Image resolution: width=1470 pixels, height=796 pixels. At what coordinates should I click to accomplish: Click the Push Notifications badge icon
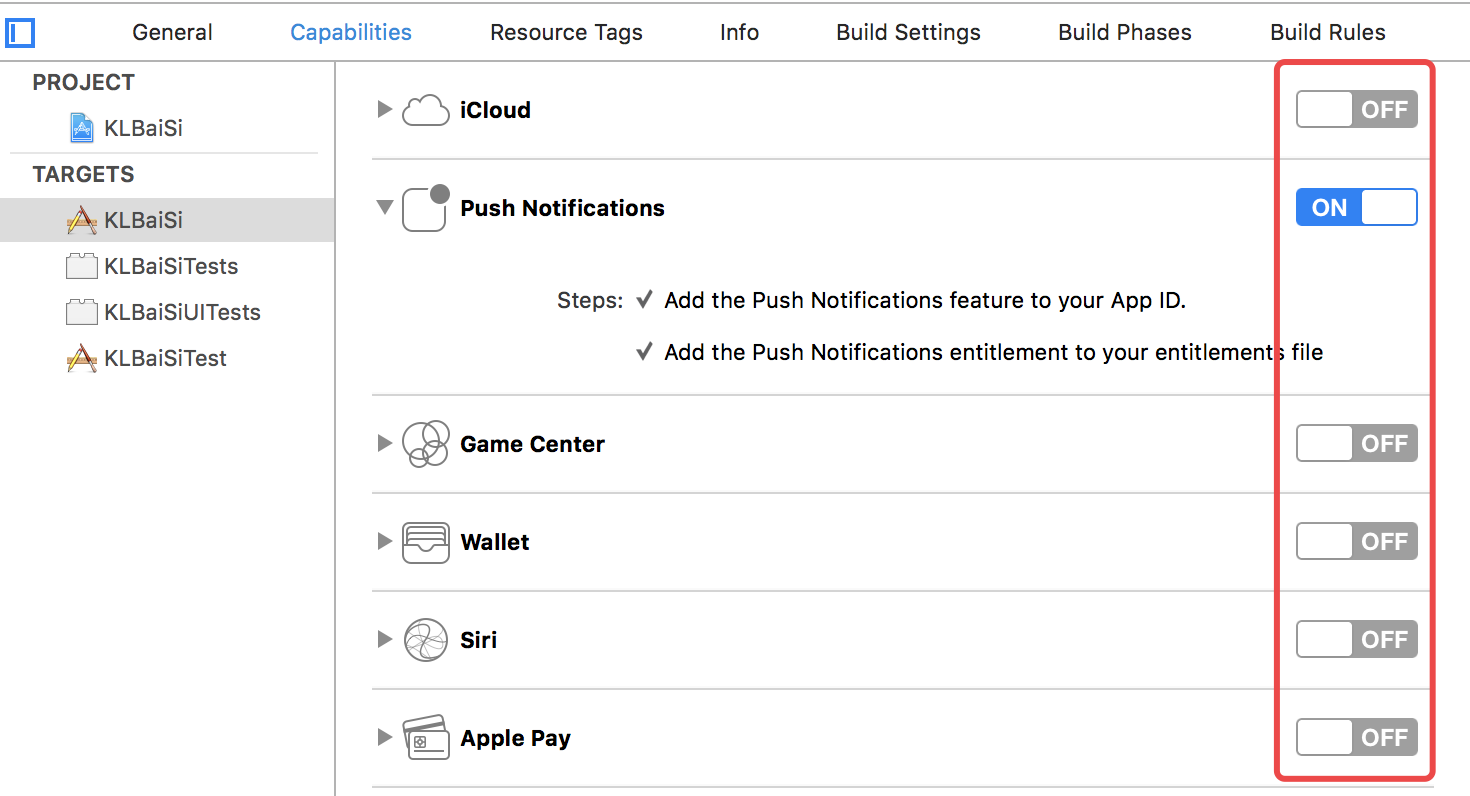pyautogui.click(x=425, y=208)
